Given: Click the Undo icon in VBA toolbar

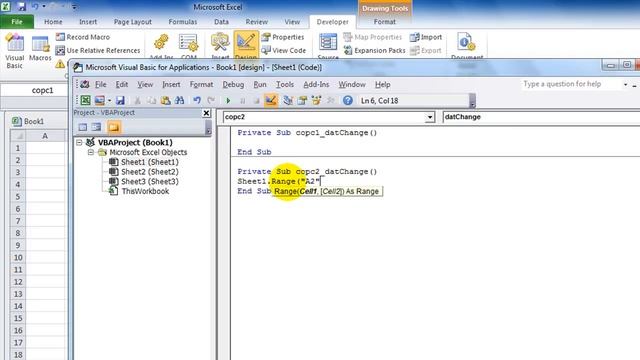Looking at the screenshot, I should [197, 100].
